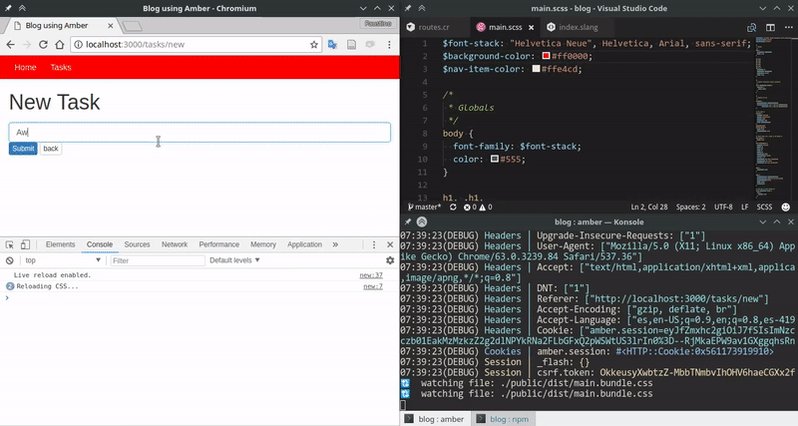Click the console Filter field
This screenshot has width=798, height=426.
click(x=158, y=261)
